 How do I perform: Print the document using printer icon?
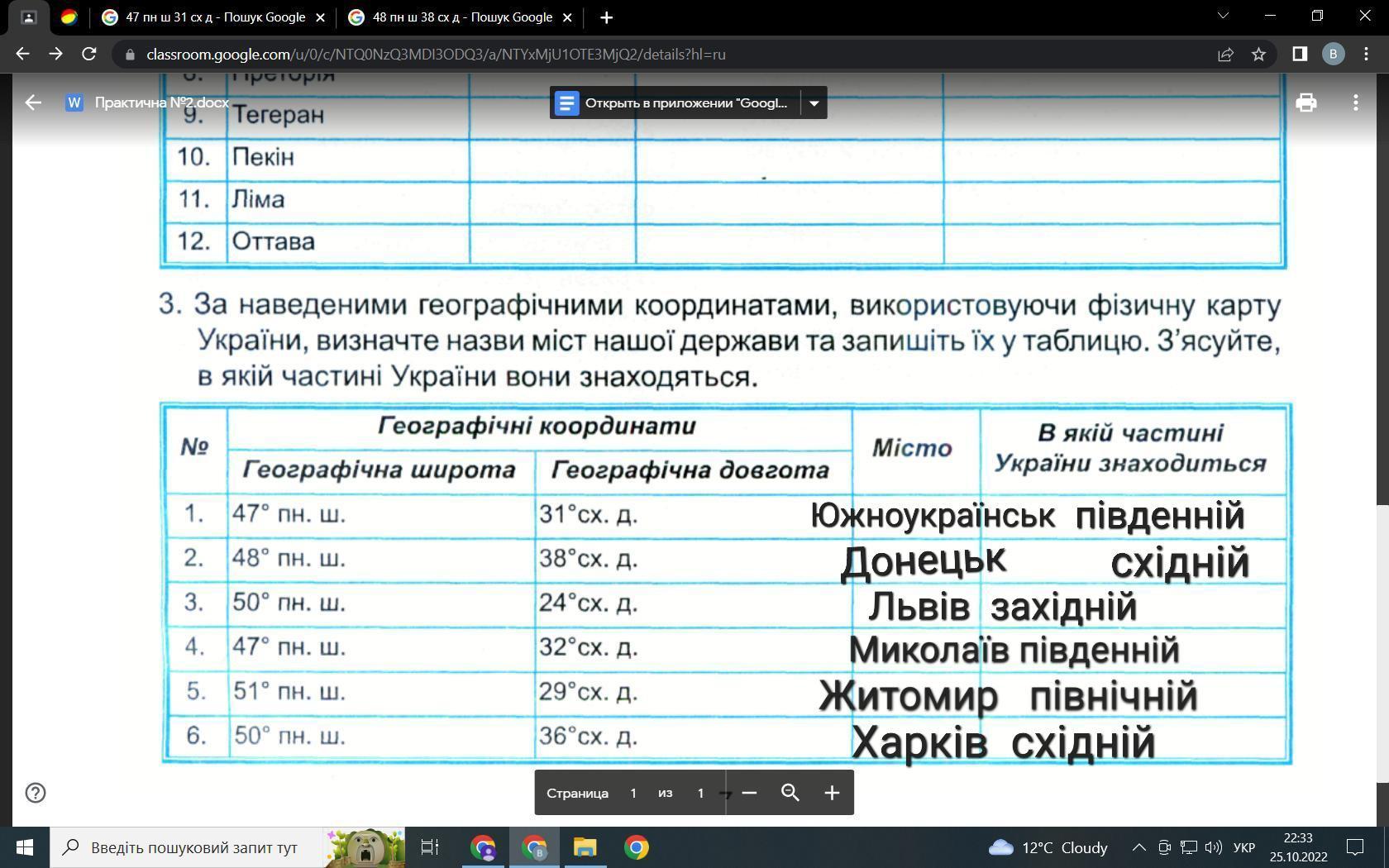pyautogui.click(x=1305, y=103)
